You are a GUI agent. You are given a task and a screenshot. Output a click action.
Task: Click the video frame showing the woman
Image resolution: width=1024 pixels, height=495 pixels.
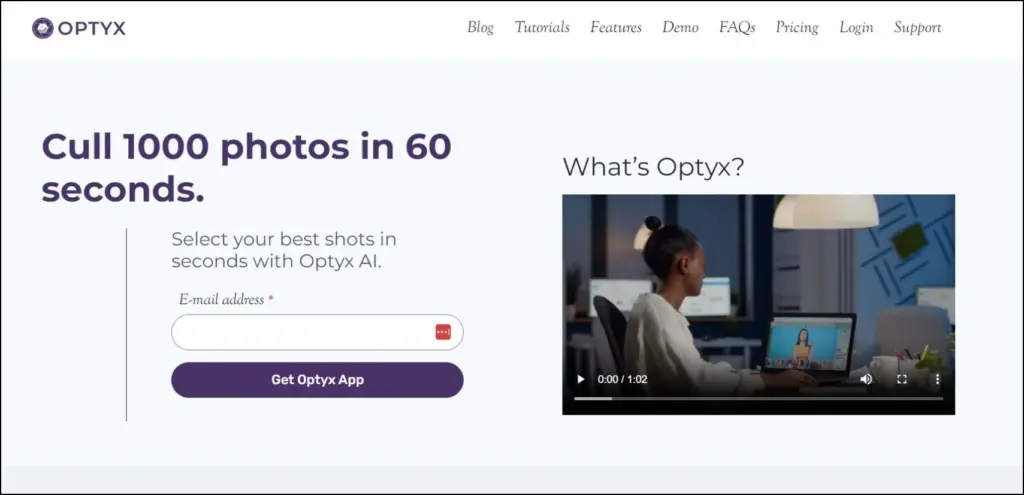point(758,290)
